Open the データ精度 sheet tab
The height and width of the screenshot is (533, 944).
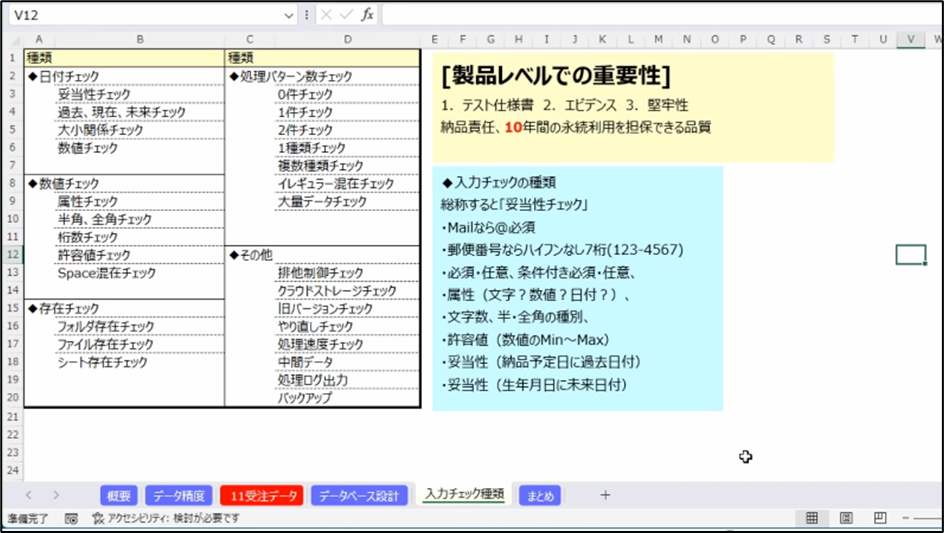179,495
